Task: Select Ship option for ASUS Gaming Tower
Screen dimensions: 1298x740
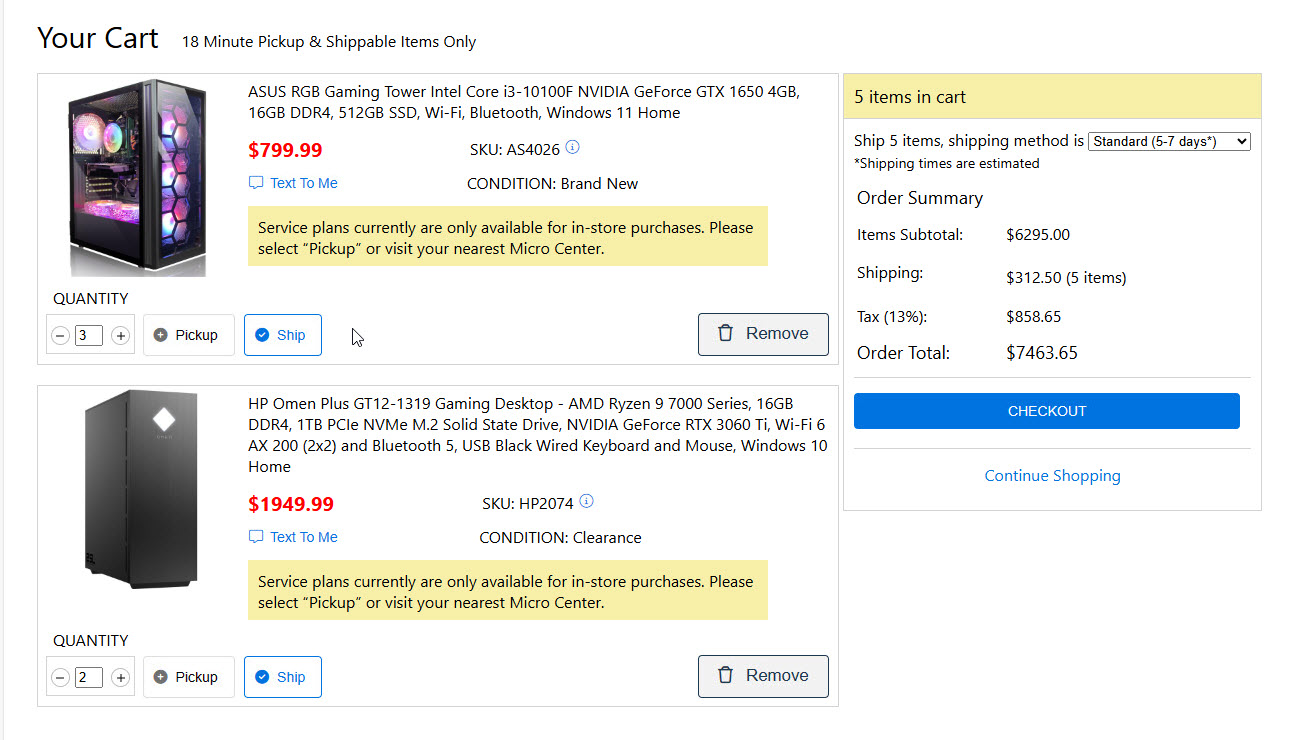Action: point(282,335)
